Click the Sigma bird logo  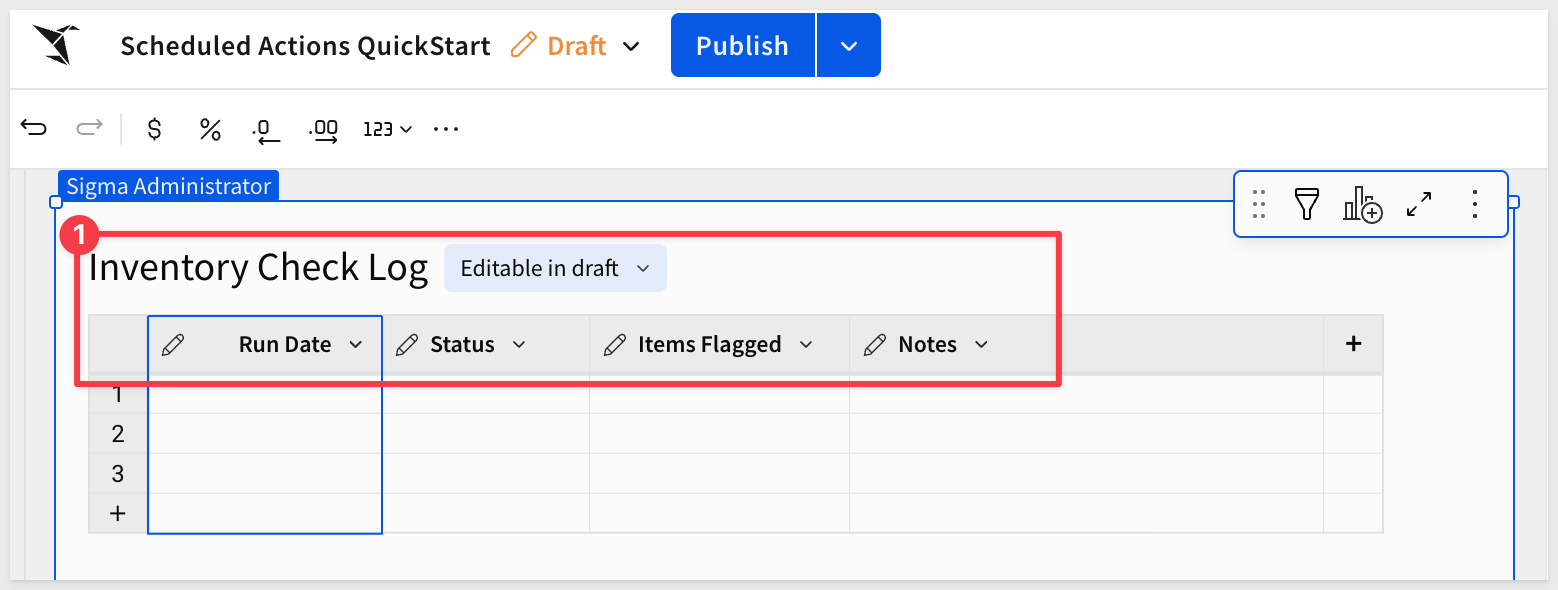point(55,45)
